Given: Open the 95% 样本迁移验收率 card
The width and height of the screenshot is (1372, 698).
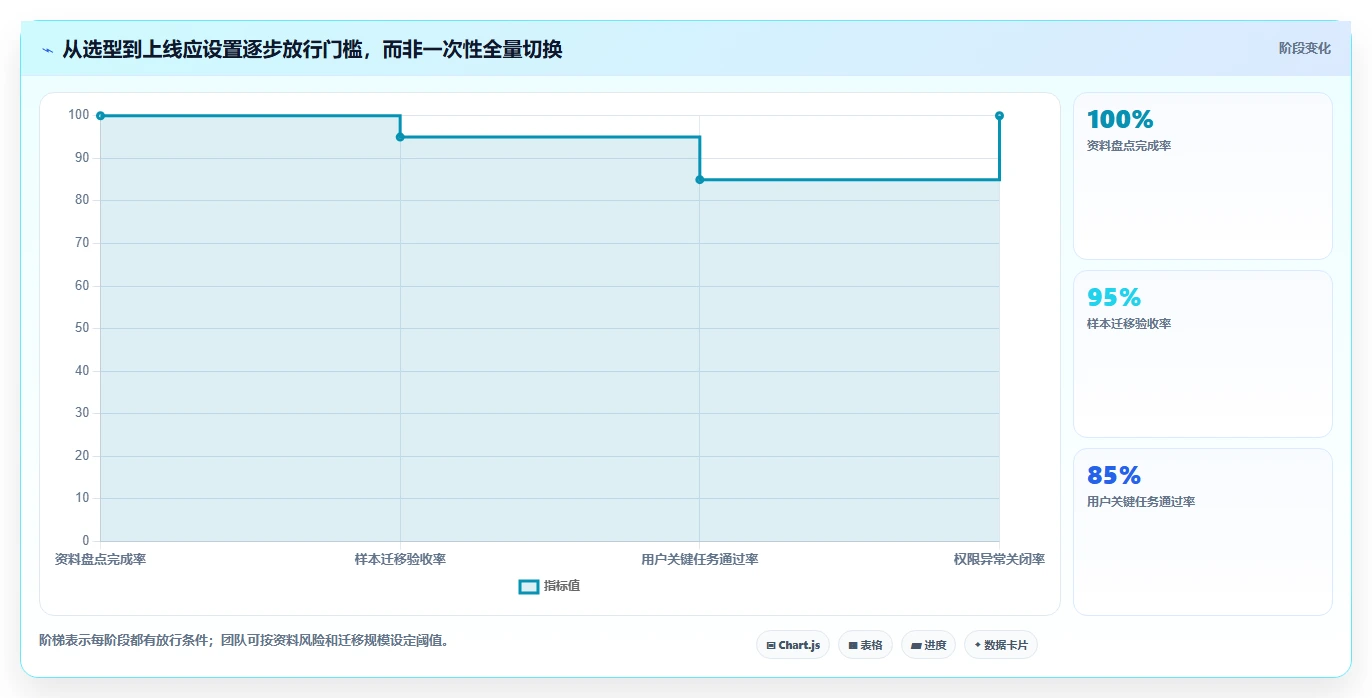Looking at the screenshot, I should pyautogui.click(x=1202, y=354).
